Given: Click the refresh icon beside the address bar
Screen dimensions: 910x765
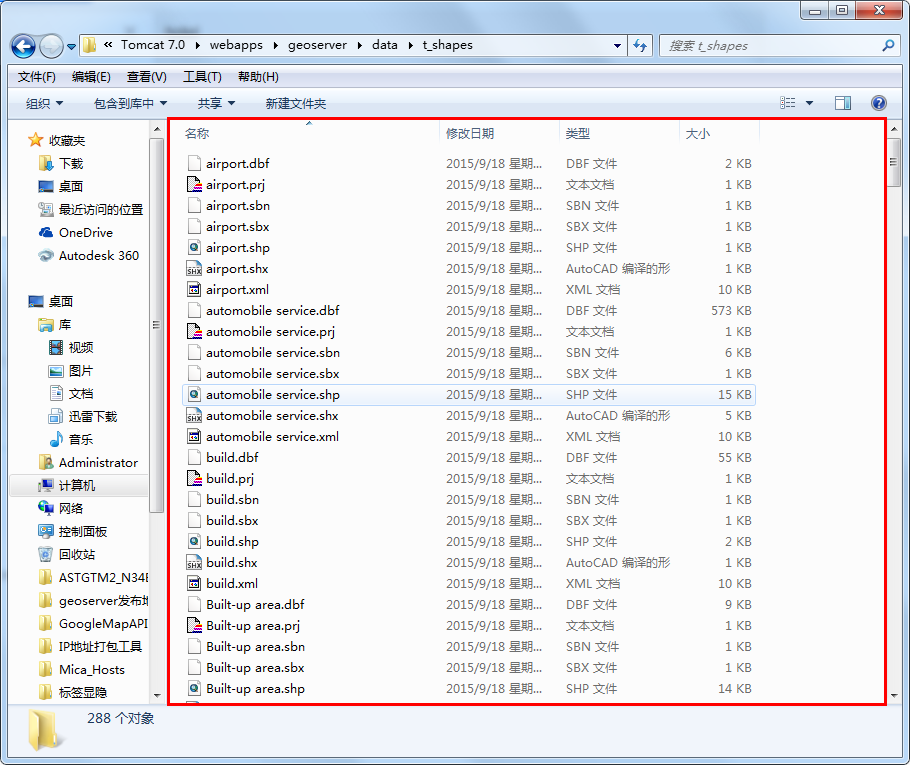Looking at the screenshot, I should click(x=640, y=45).
